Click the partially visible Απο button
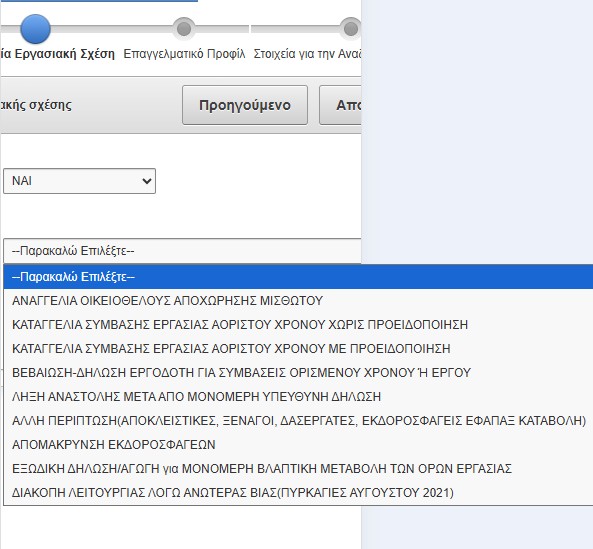Viewport: 593px width, 549px height. pos(340,105)
